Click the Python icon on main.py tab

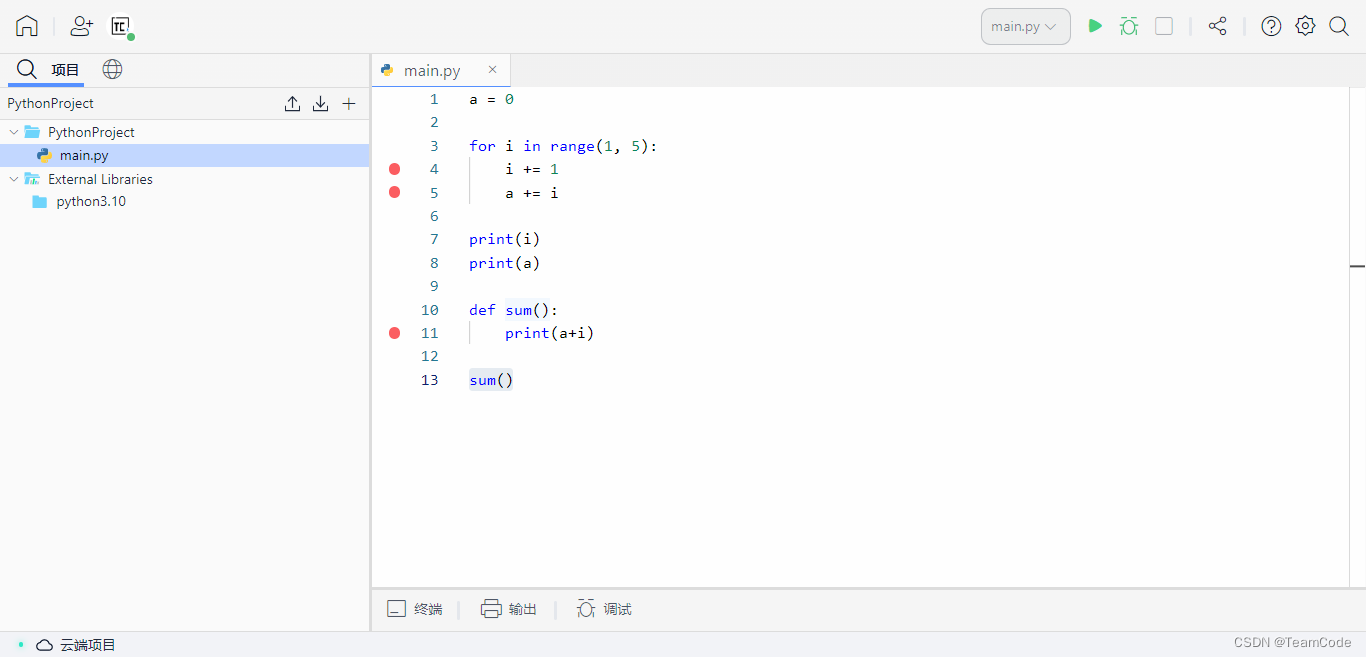coord(388,70)
